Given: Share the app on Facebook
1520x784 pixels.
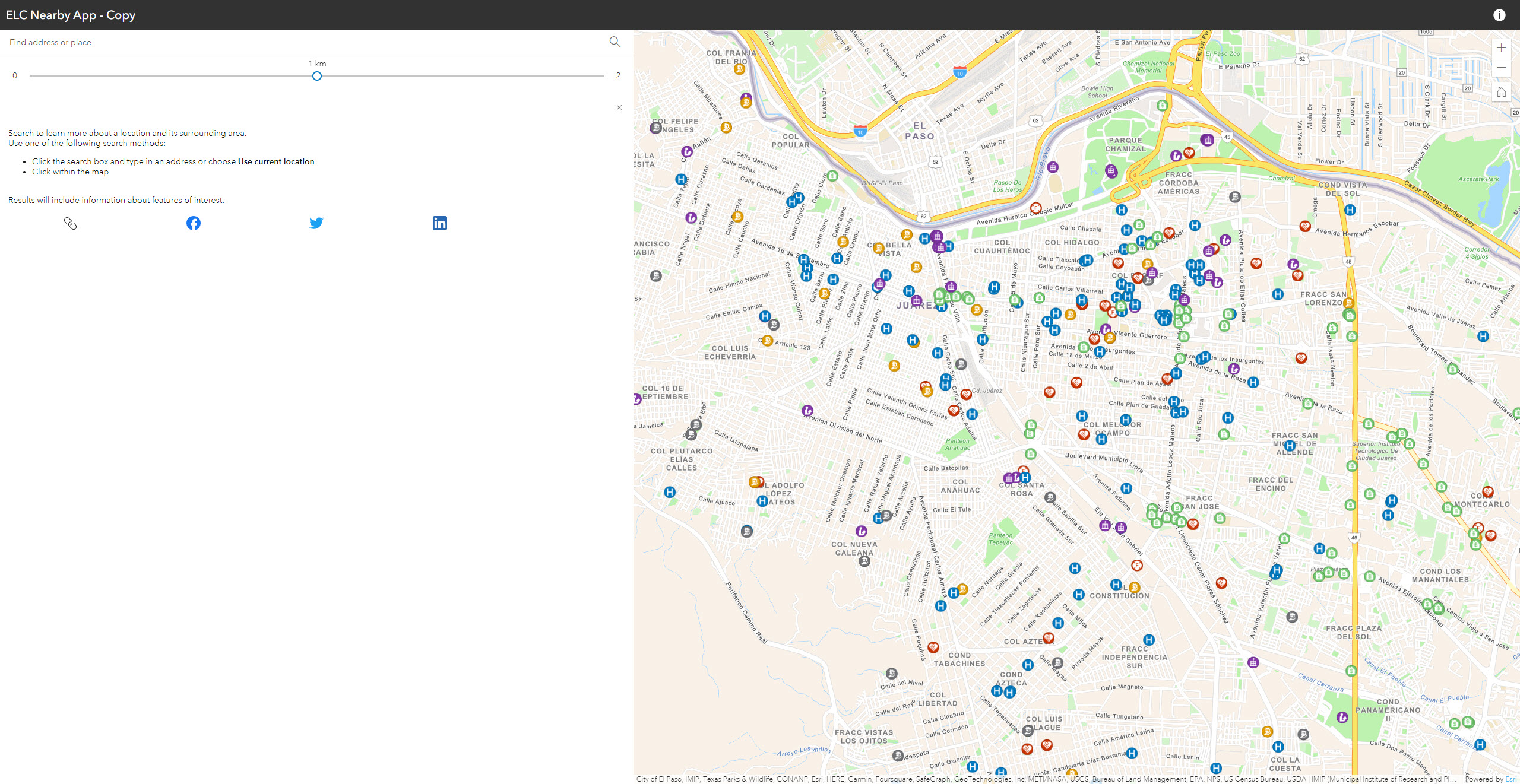Looking at the screenshot, I should click(194, 223).
